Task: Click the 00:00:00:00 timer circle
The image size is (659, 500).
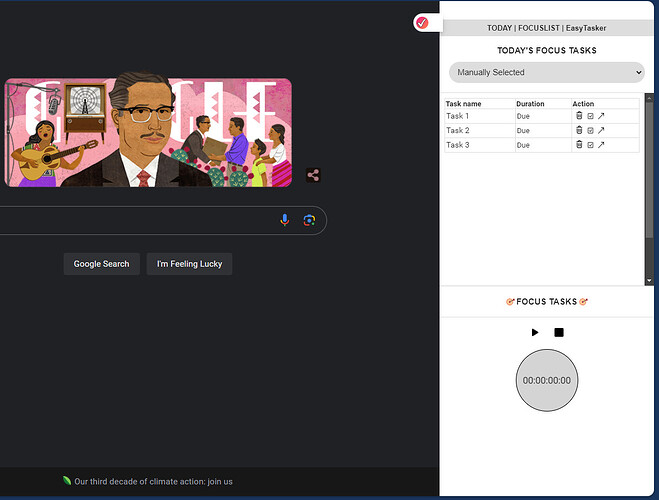Action: pos(547,380)
